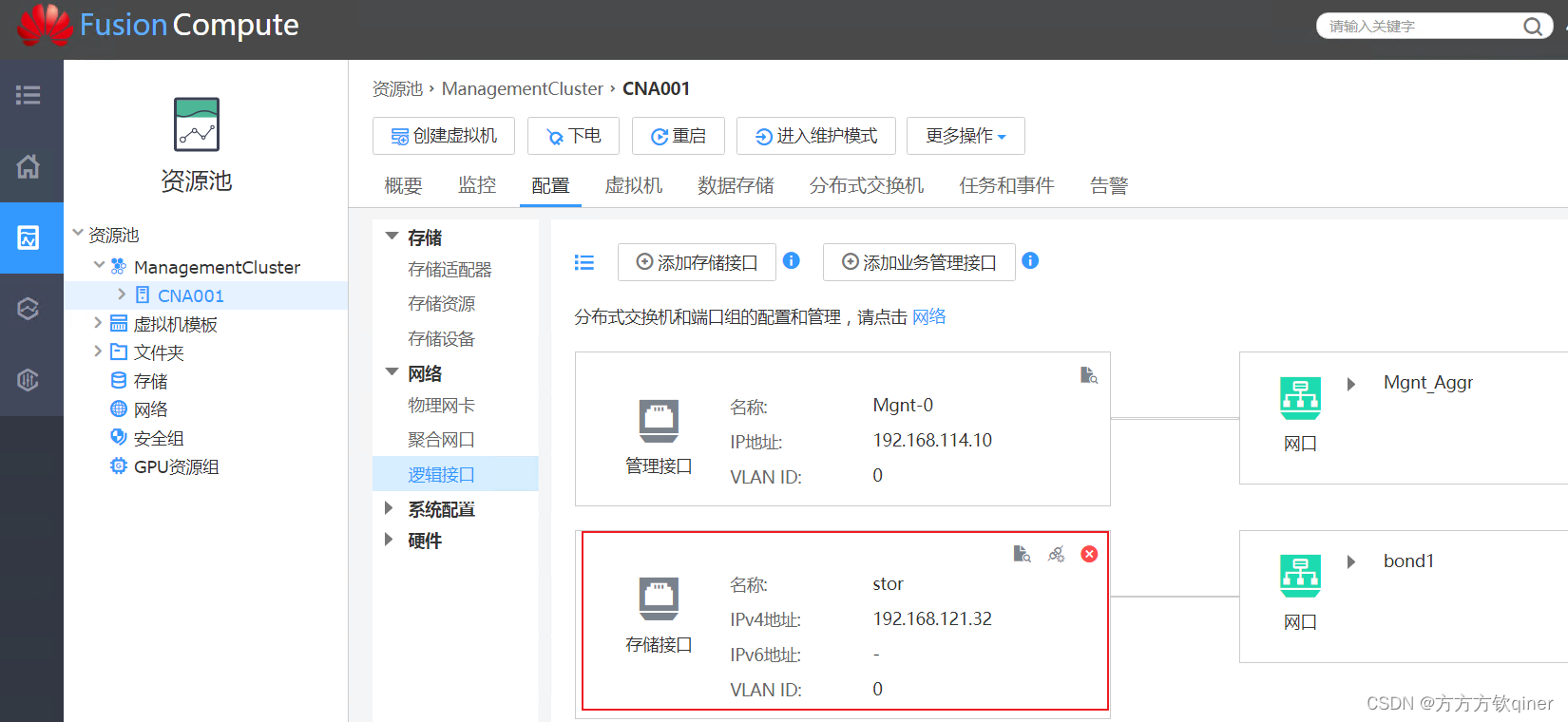The image size is (1568, 722).
Task: Open 物理网卡 in config menu
Action: coord(441,406)
